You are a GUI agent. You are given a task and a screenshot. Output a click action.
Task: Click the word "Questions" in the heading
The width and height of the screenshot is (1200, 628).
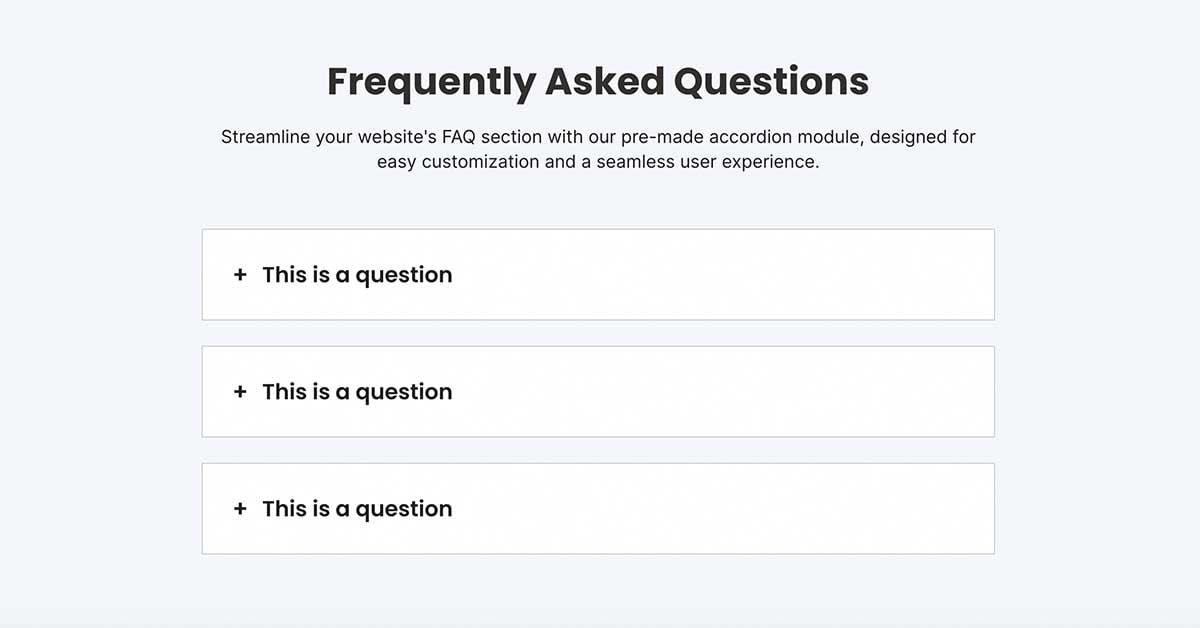[771, 82]
